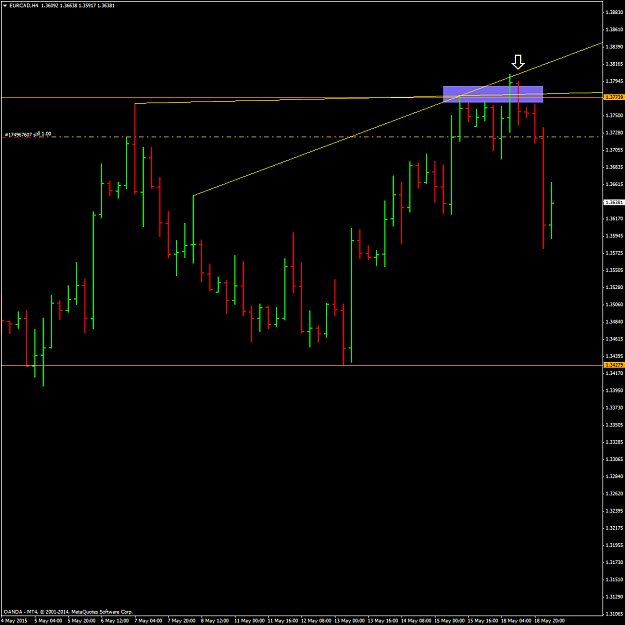This screenshot has width=625, height=625.
Task: Click the 1.32840 price scale label
Action: 614,476
